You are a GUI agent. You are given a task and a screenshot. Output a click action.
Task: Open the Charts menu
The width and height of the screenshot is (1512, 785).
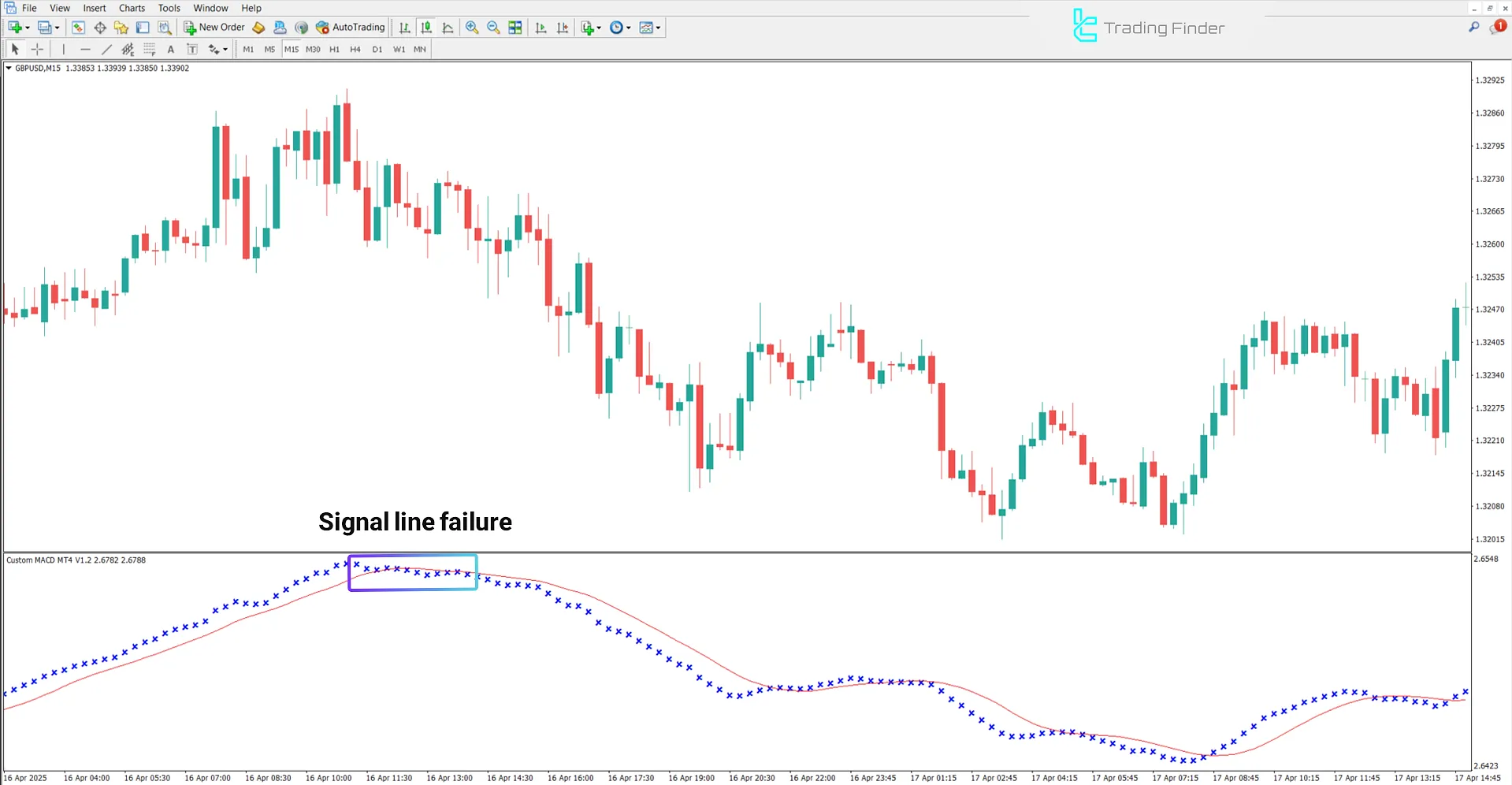pyautogui.click(x=131, y=8)
